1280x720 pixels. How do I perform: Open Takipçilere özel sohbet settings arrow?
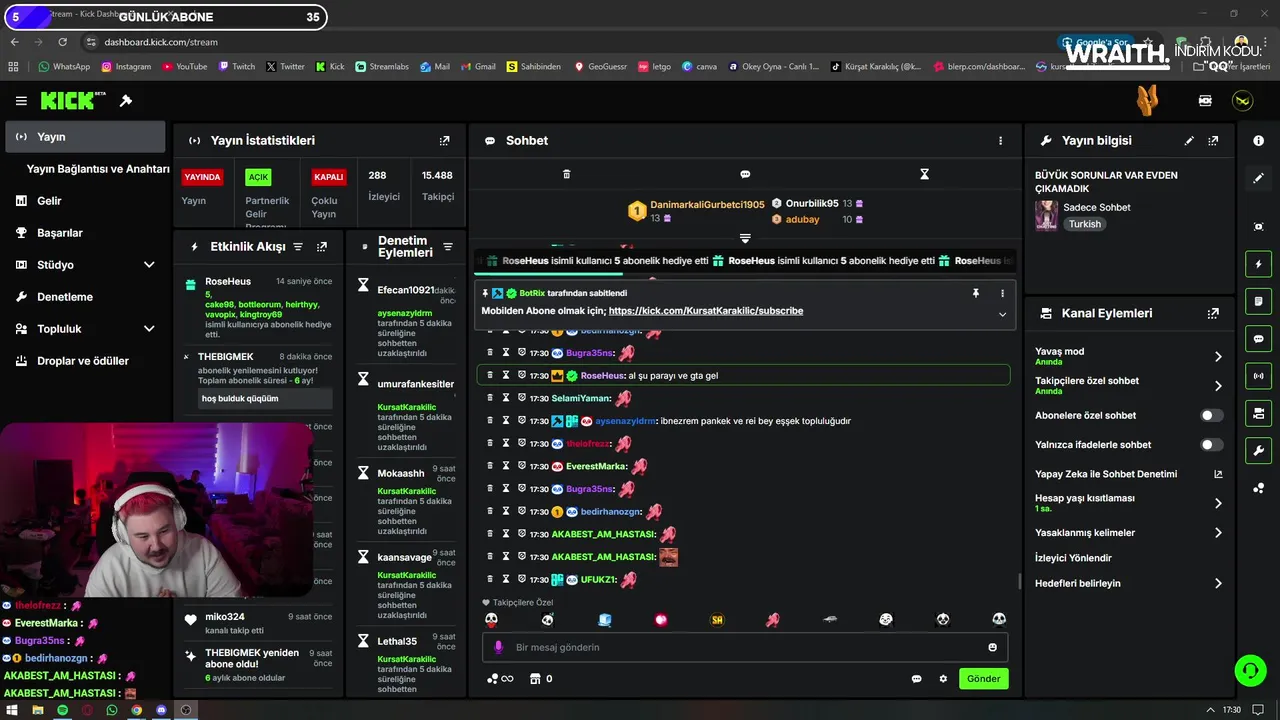[1217, 386]
